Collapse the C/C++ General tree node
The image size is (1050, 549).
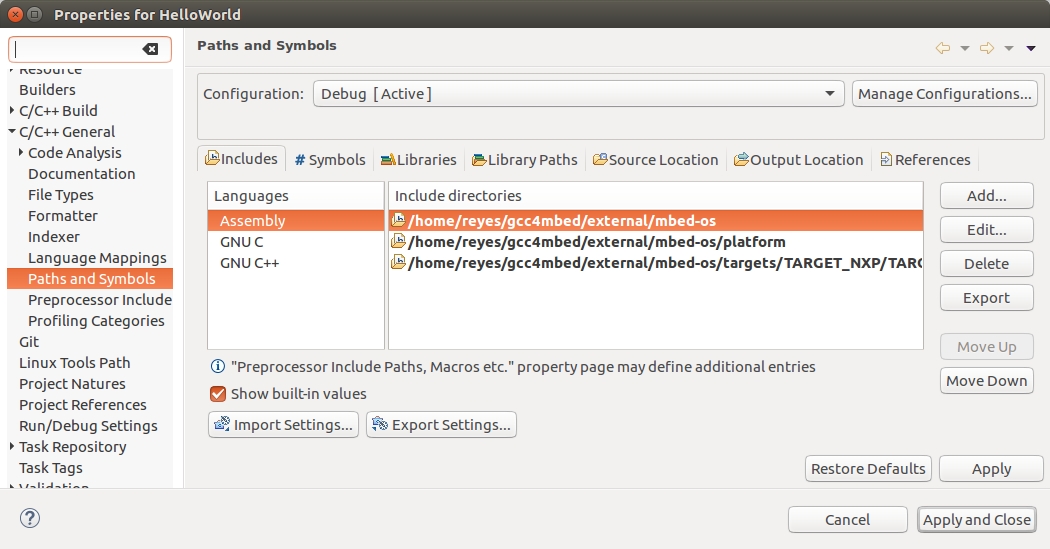(x=12, y=132)
